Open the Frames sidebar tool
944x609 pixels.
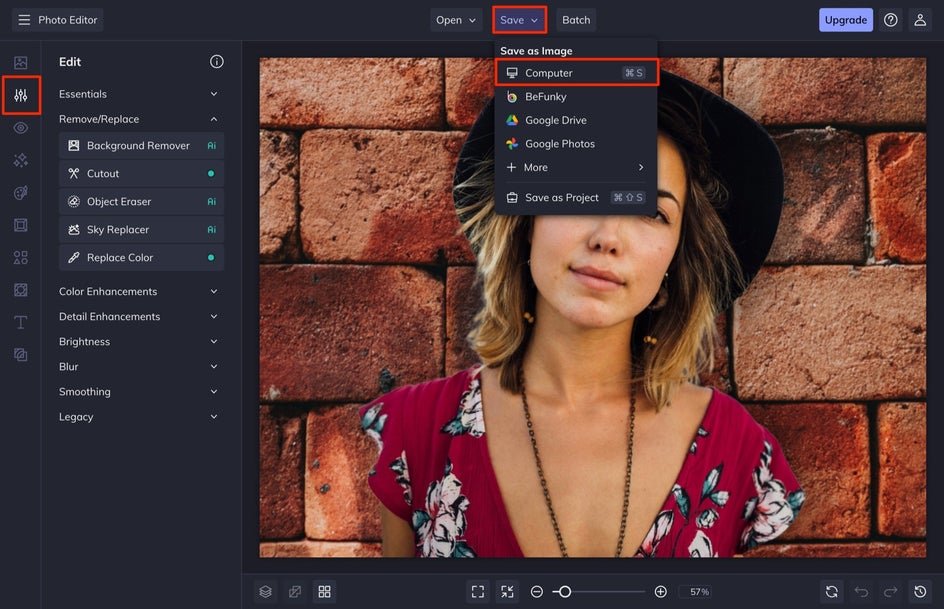click(20, 225)
